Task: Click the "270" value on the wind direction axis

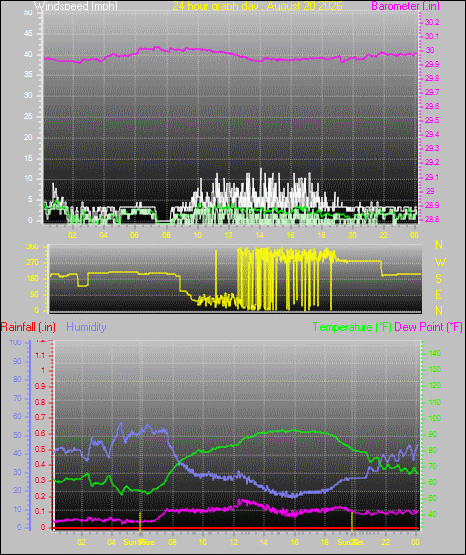Action: coord(32,263)
